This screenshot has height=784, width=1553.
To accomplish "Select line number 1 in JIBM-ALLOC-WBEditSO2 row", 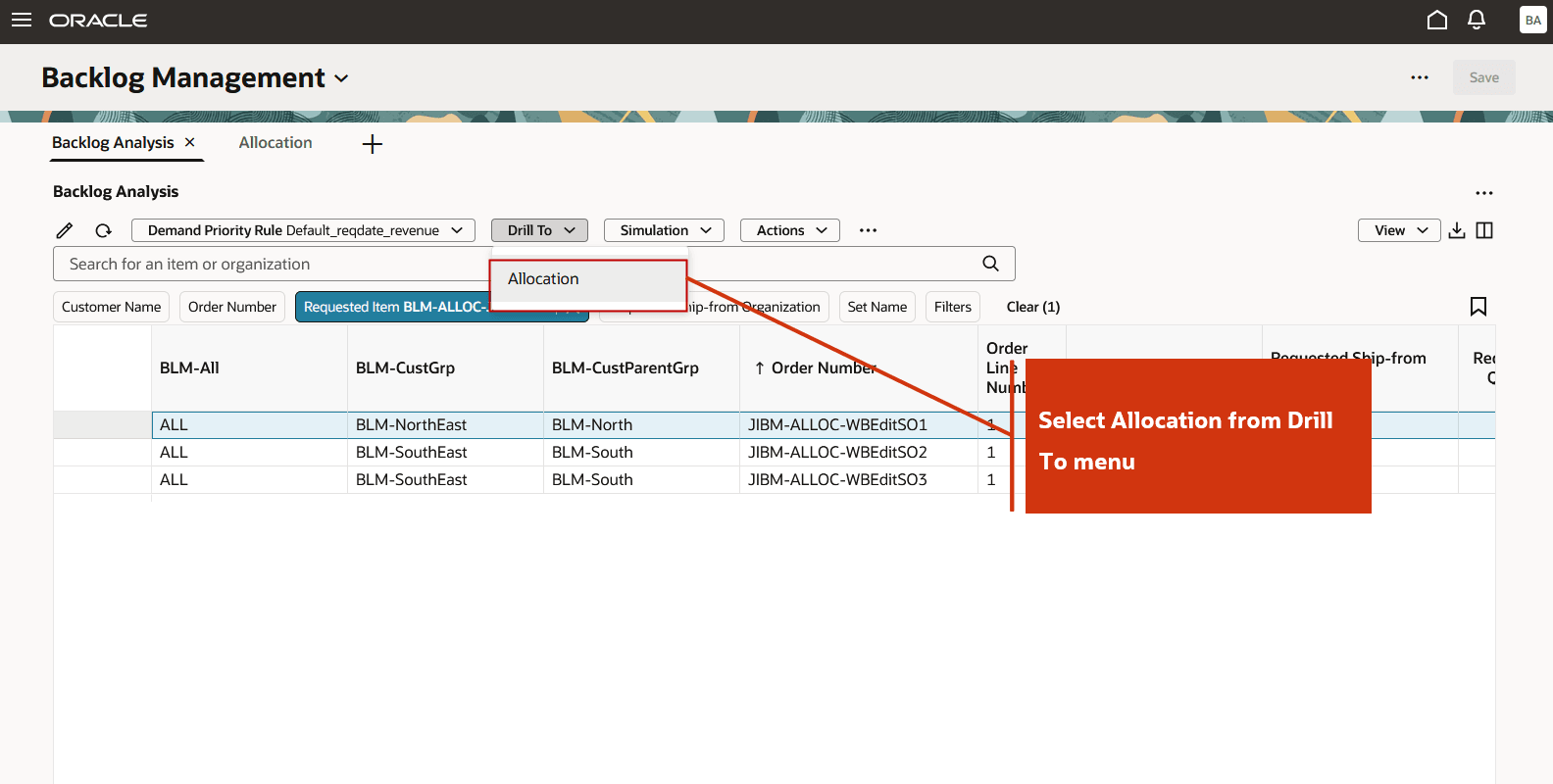I will [991, 452].
